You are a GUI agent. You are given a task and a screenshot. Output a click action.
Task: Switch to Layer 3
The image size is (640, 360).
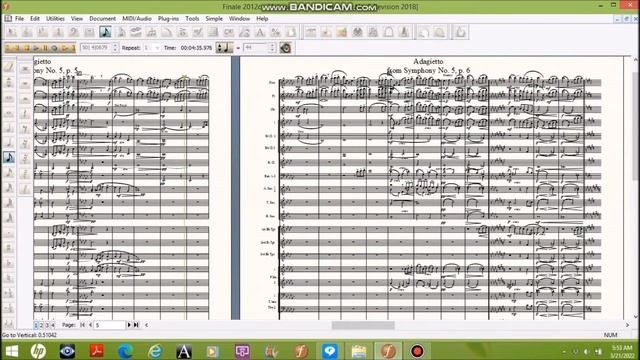tap(47, 325)
